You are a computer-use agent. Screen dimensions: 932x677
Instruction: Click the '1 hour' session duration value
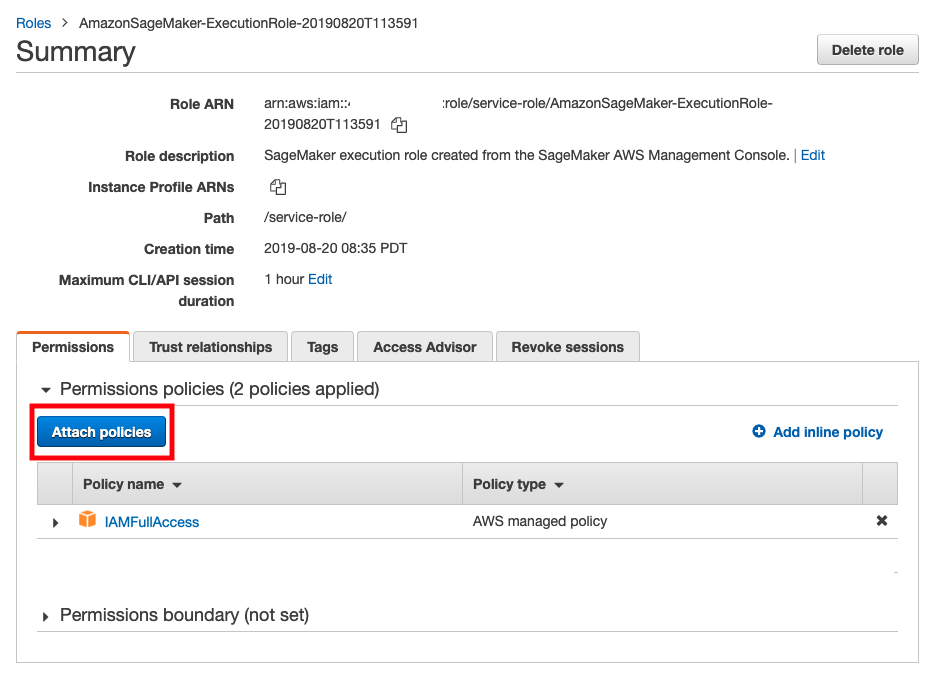pyautogui.click(x=284, y=279)
